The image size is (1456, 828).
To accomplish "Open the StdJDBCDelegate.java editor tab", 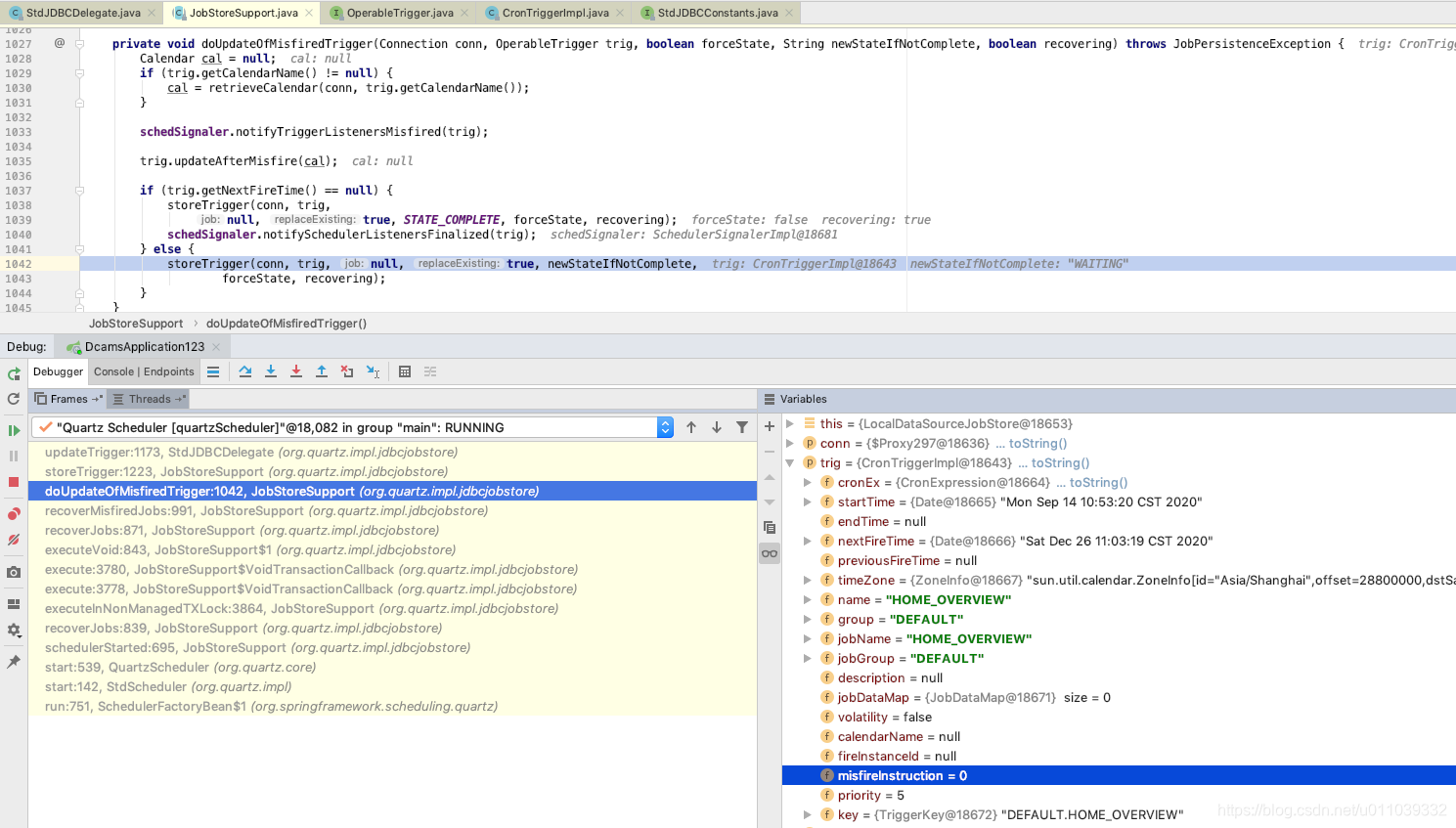I will click(83, 13).
